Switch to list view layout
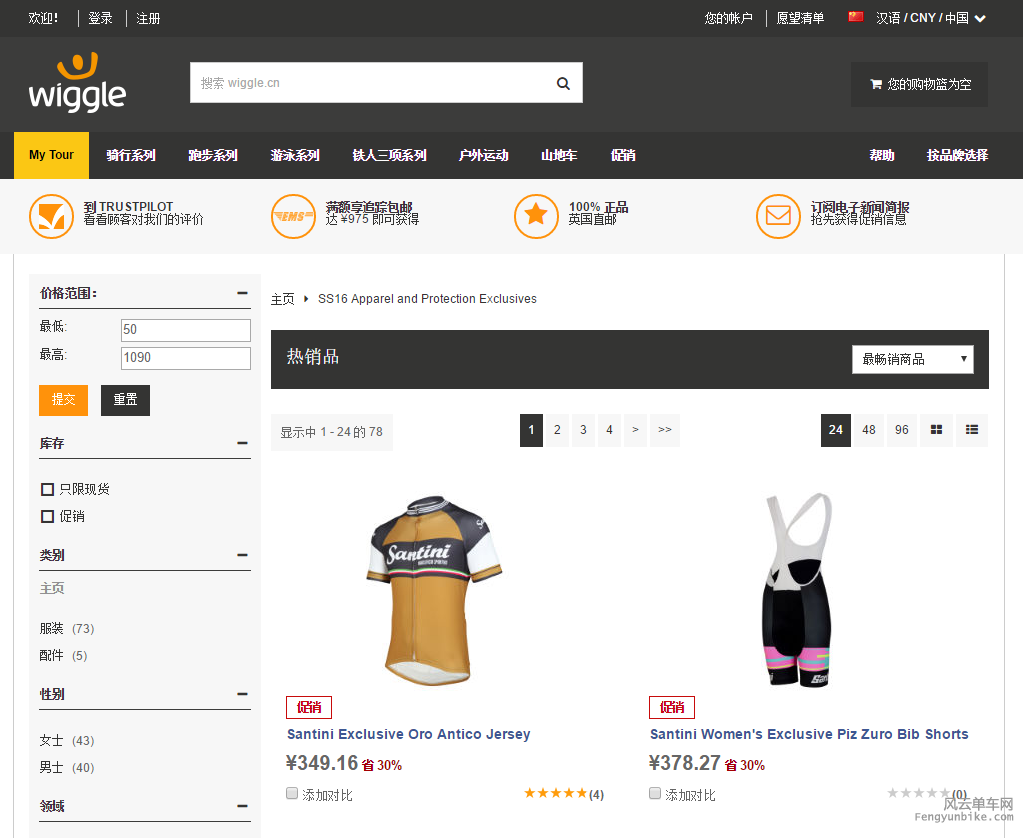 (x=972, y=430)
